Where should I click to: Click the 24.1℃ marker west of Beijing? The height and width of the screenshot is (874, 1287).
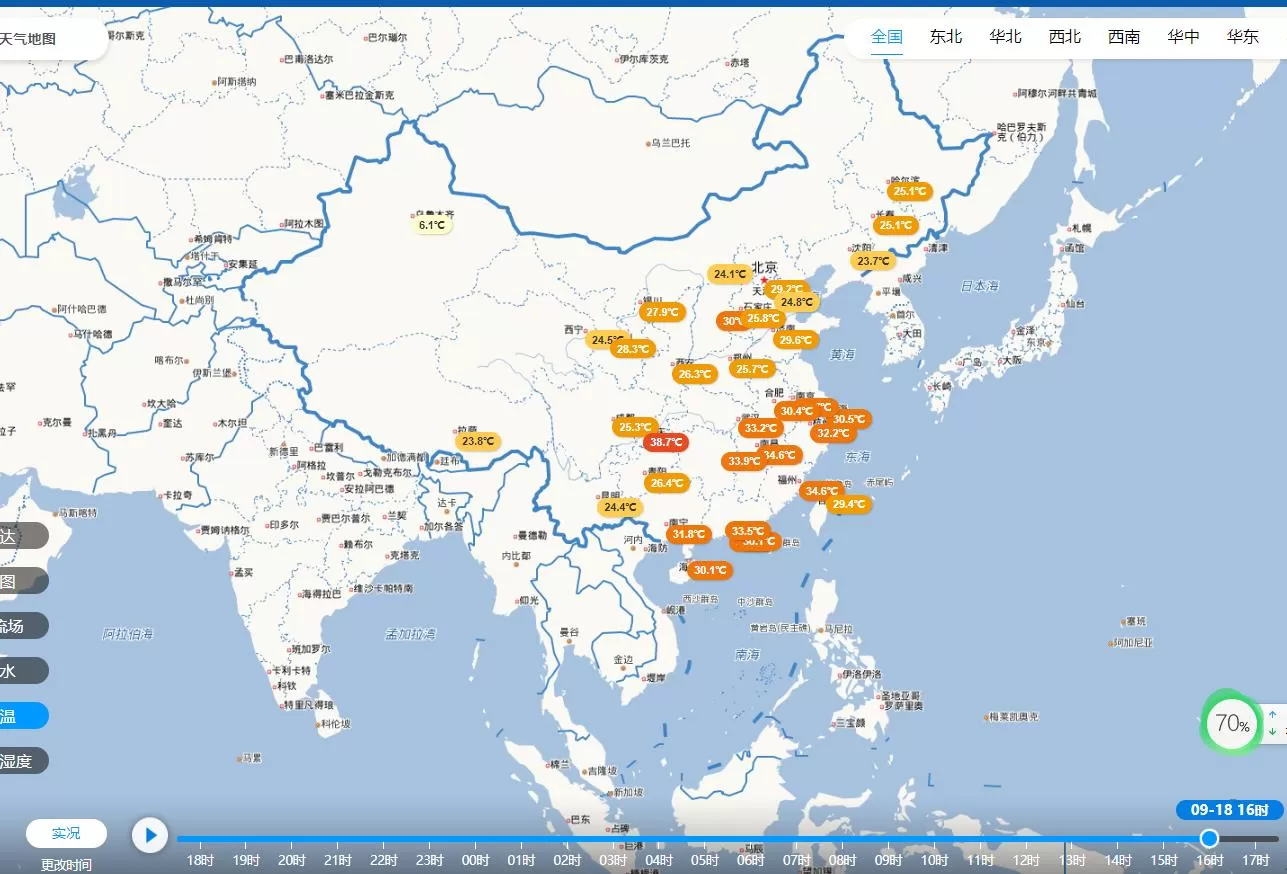pos(730,274)
